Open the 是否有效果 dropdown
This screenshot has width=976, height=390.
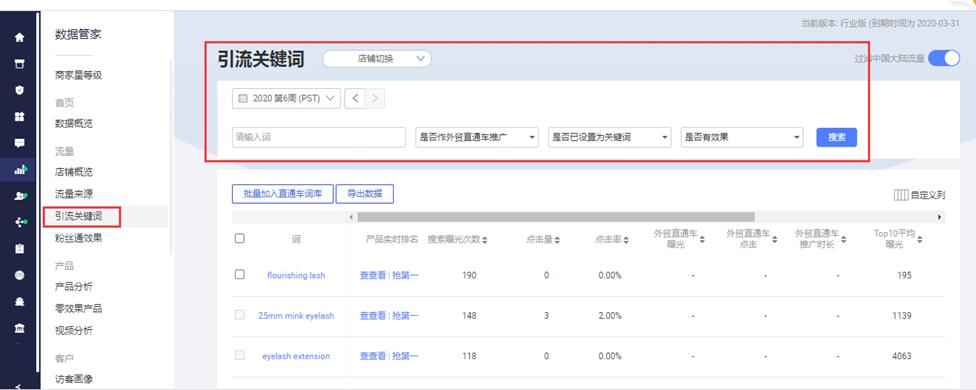tap(742, 137)
